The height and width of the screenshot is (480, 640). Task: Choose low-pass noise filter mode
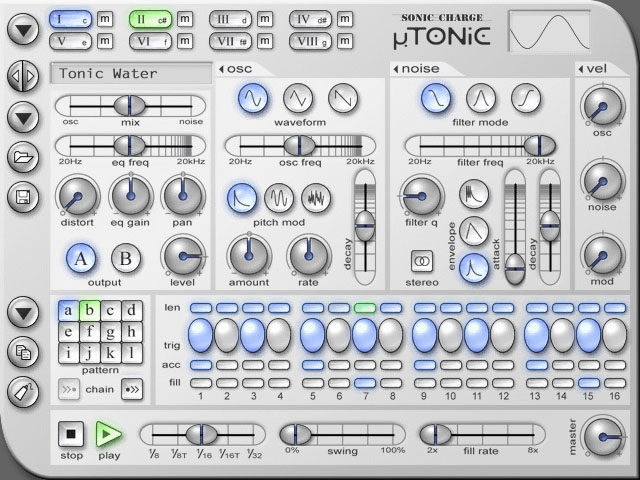436,98
